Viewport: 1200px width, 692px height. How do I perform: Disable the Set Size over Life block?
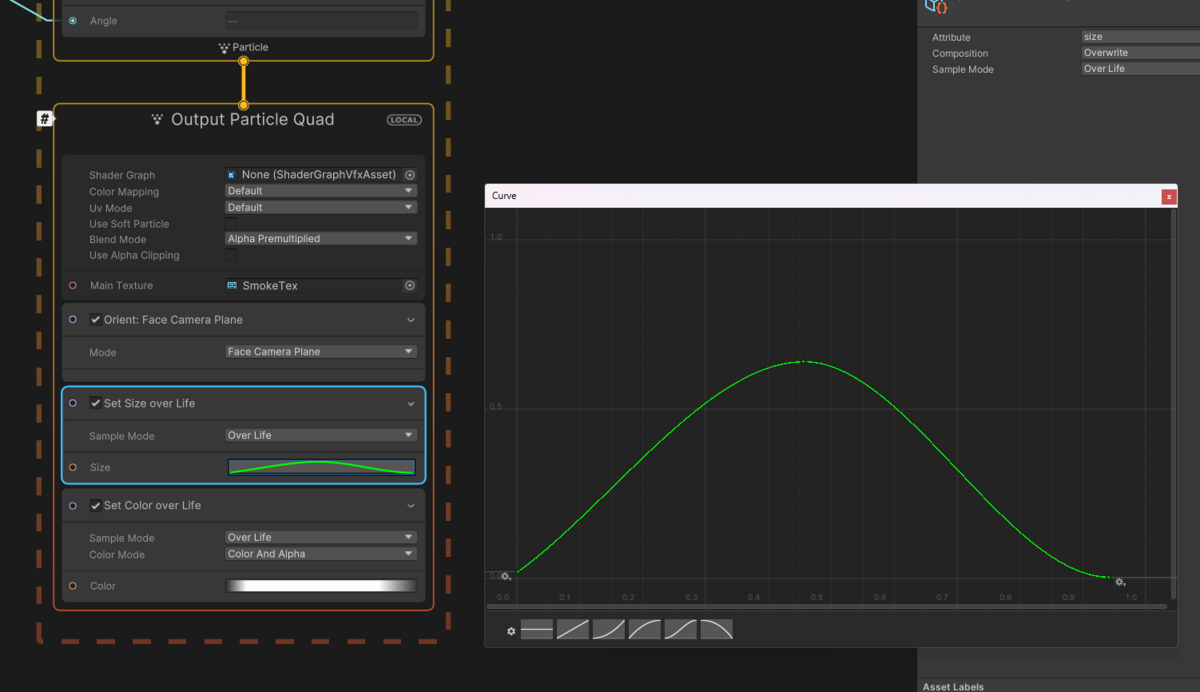pyautogui.click(x=96, y=403)
